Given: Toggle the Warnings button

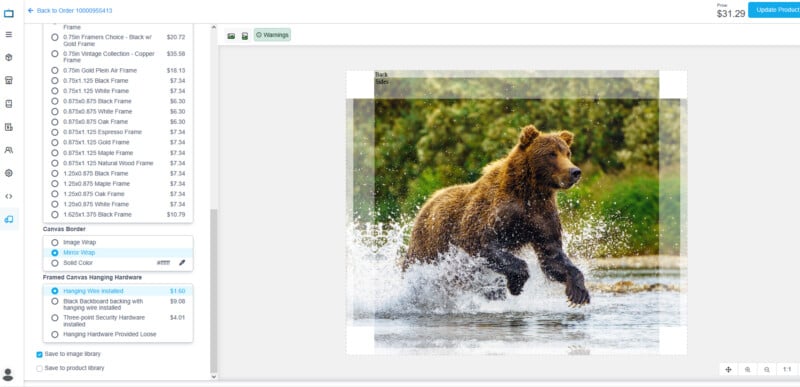Looking at the screenshot, I should (272, 35).
